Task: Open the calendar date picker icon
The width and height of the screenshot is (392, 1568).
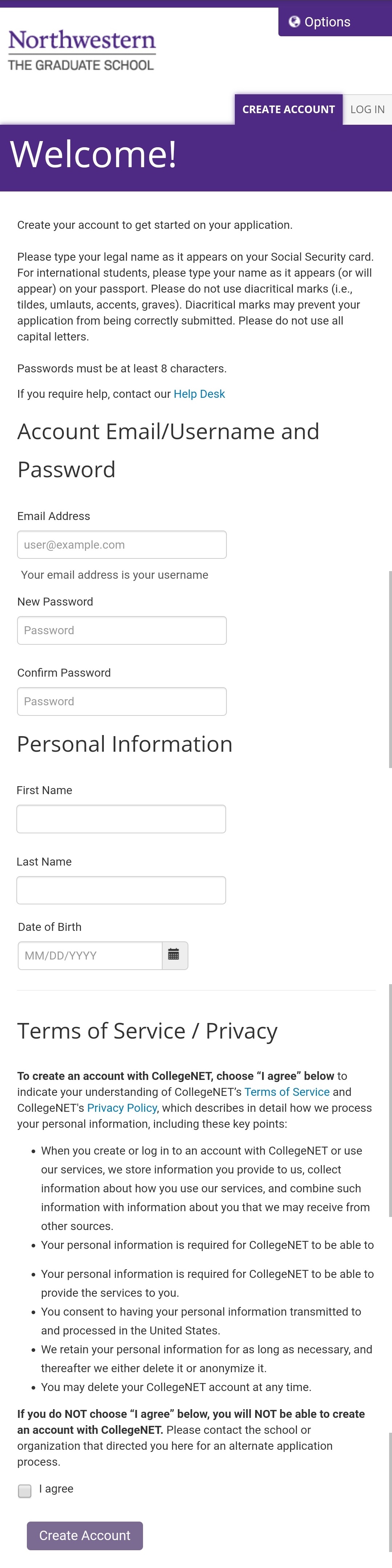Action: tap(174, 954)
